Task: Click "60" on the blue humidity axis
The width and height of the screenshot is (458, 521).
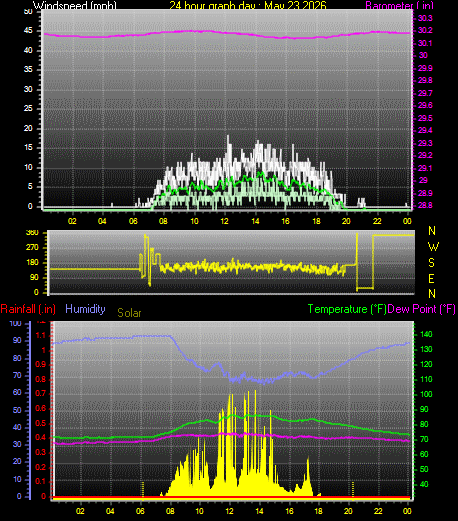Action: pyautogui.click(x=17, y=392)
